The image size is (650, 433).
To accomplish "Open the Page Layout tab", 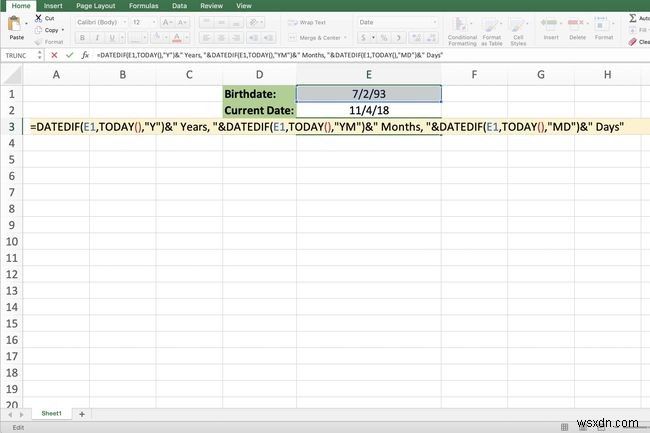I will point(96,6).
